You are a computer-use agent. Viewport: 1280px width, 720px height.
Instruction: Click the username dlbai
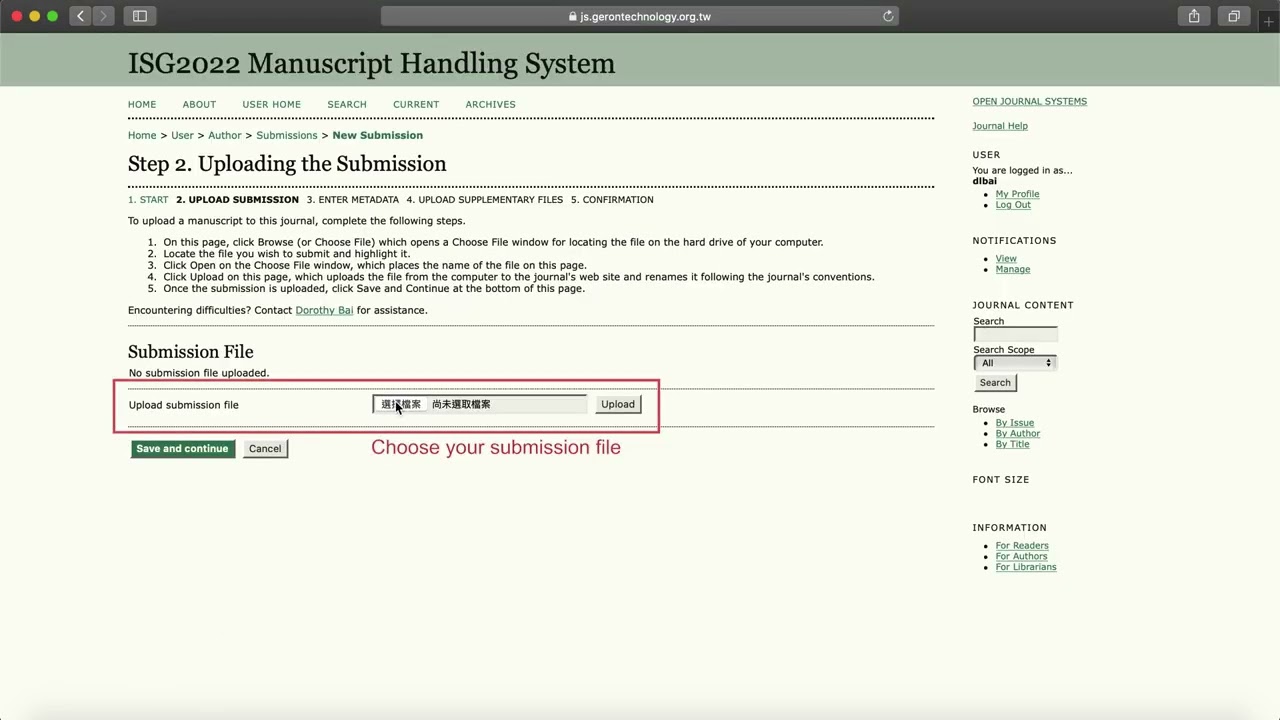tap(984, 181)
